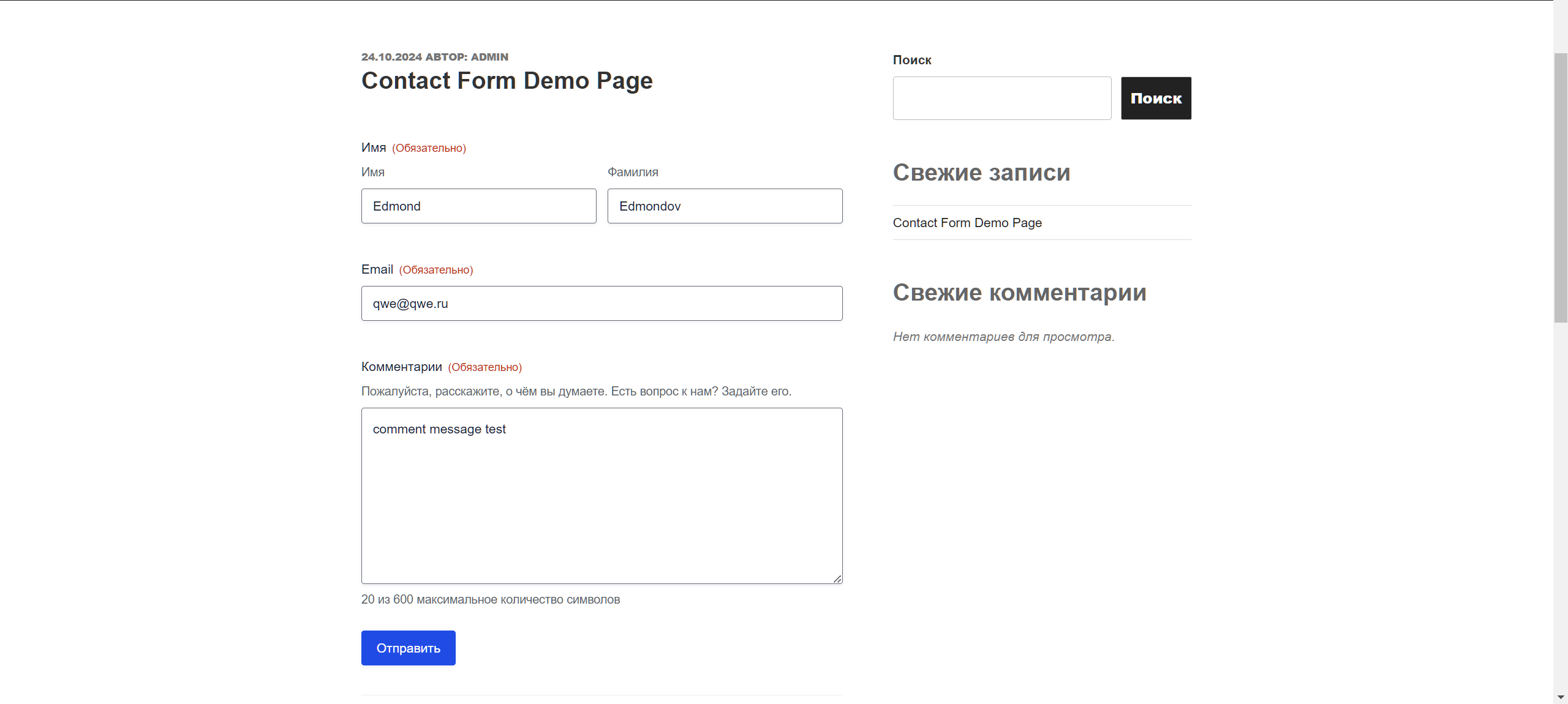Image resolution: width=1568 pixels, height=704 pixels.
Task: Click the Свежие записи heading
Action: click(x=981, y=173)
